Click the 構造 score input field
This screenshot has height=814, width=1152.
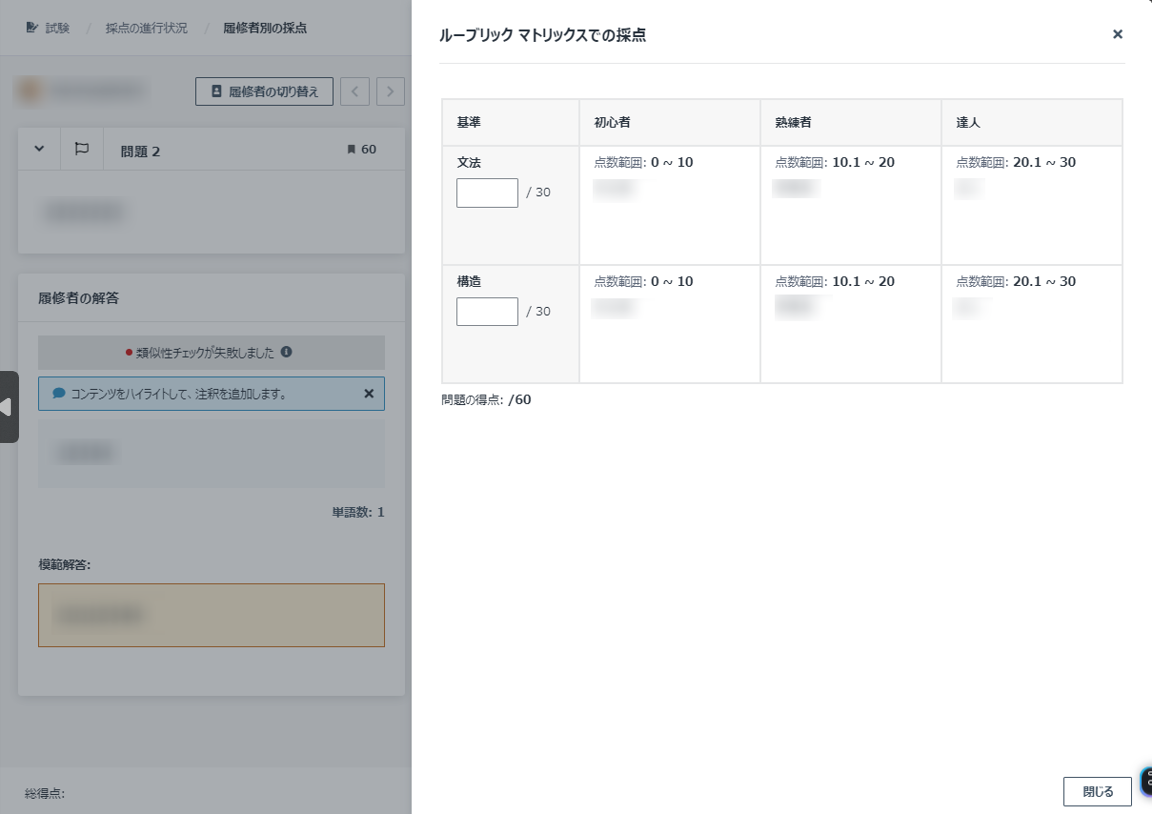pos(487,312)
